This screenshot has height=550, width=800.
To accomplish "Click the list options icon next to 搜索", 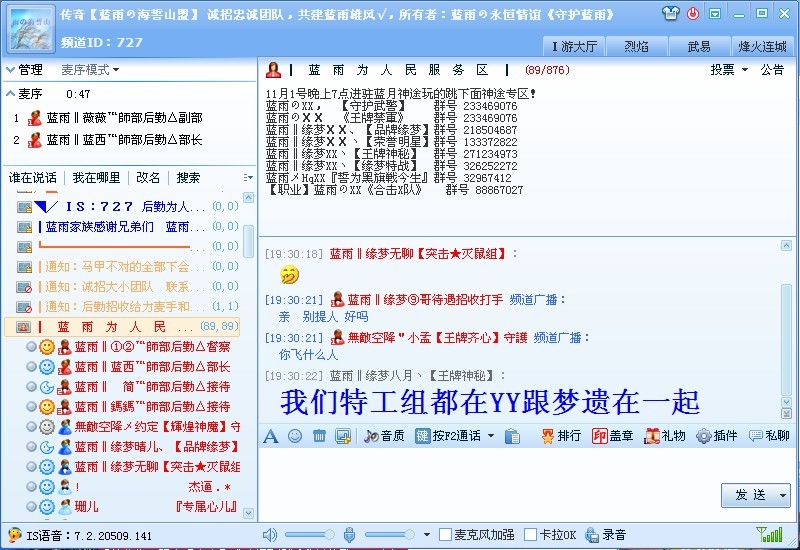I will coord(248,178).
